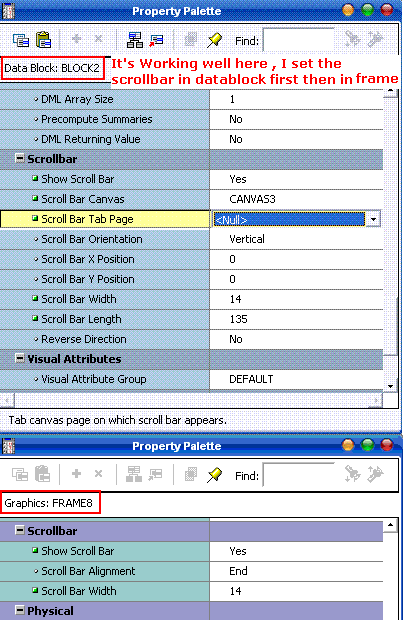Click Copy Properties icon in top palette
Screen dimensions: 407x622
pos(21,40)
